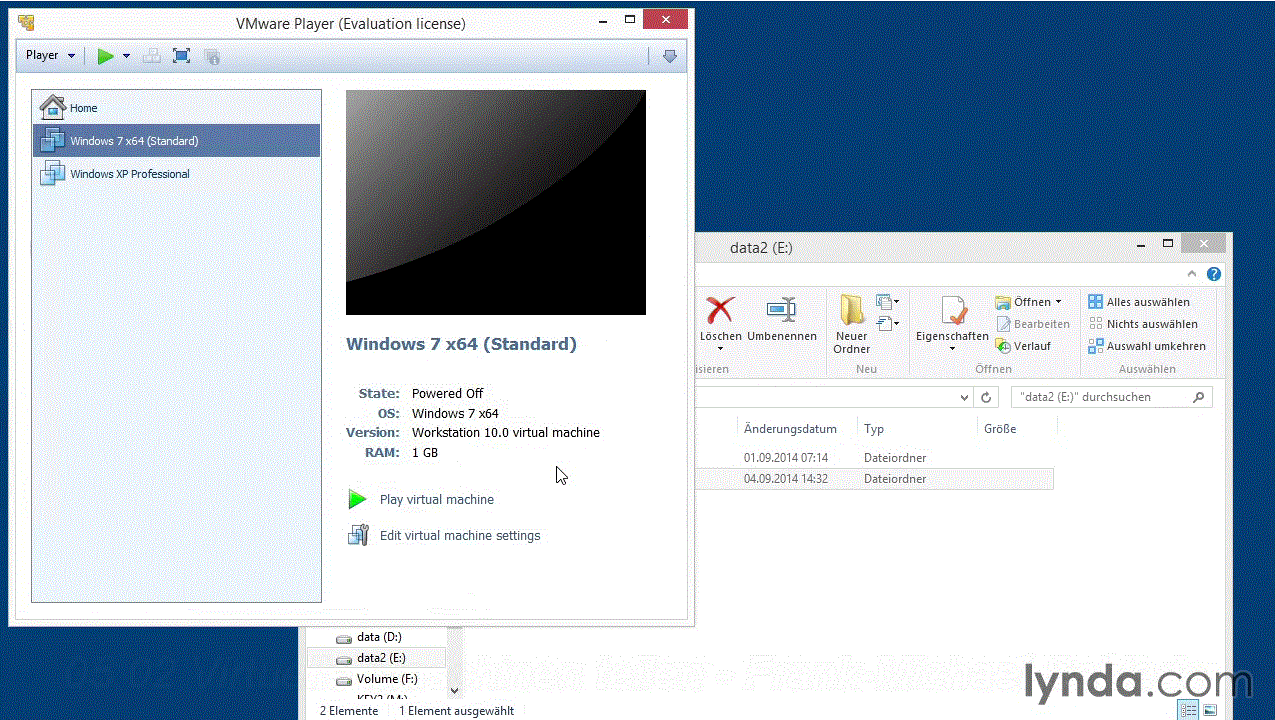Select row dated 01.09.2014 07:14
The height and width of the screenshot is (720, 1275).
coord(874,458)
